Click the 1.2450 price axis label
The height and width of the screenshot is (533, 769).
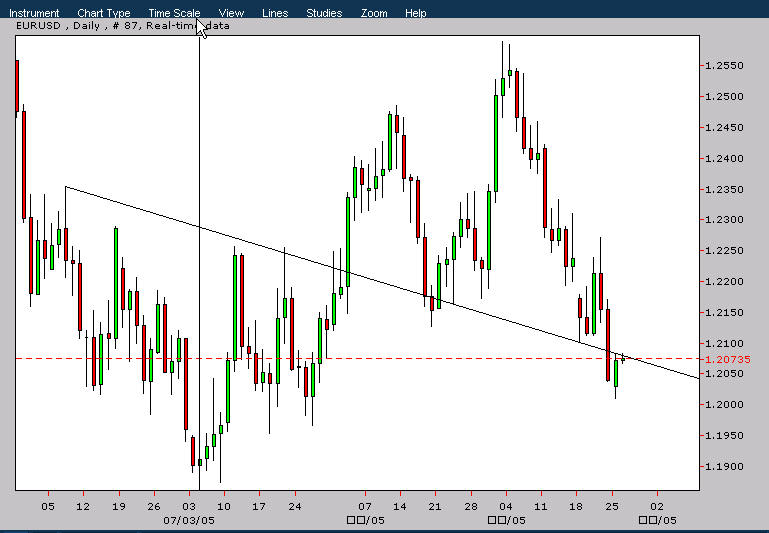coord(724,127)
